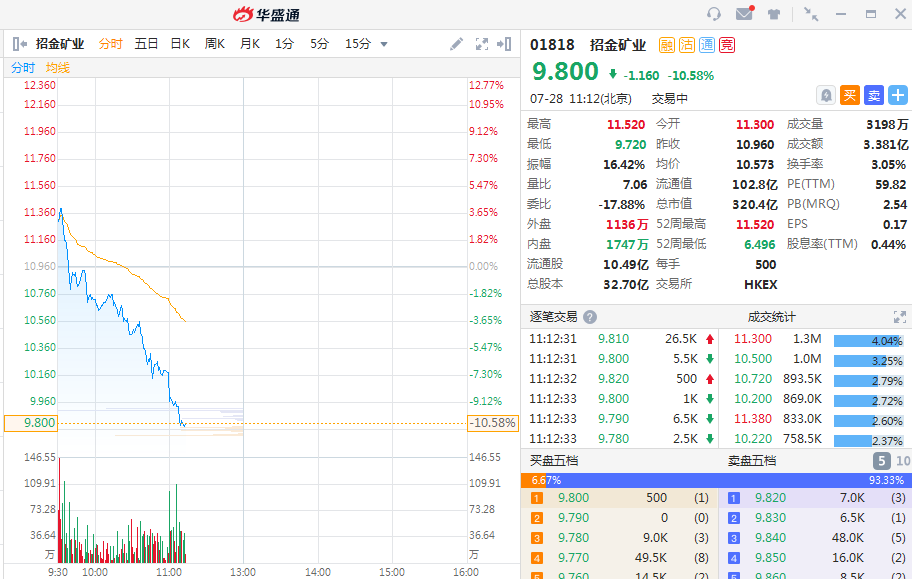The image size is (912, 579).
Task: Minimize the 华盛通 window
Action: click(x=841, y=14)
